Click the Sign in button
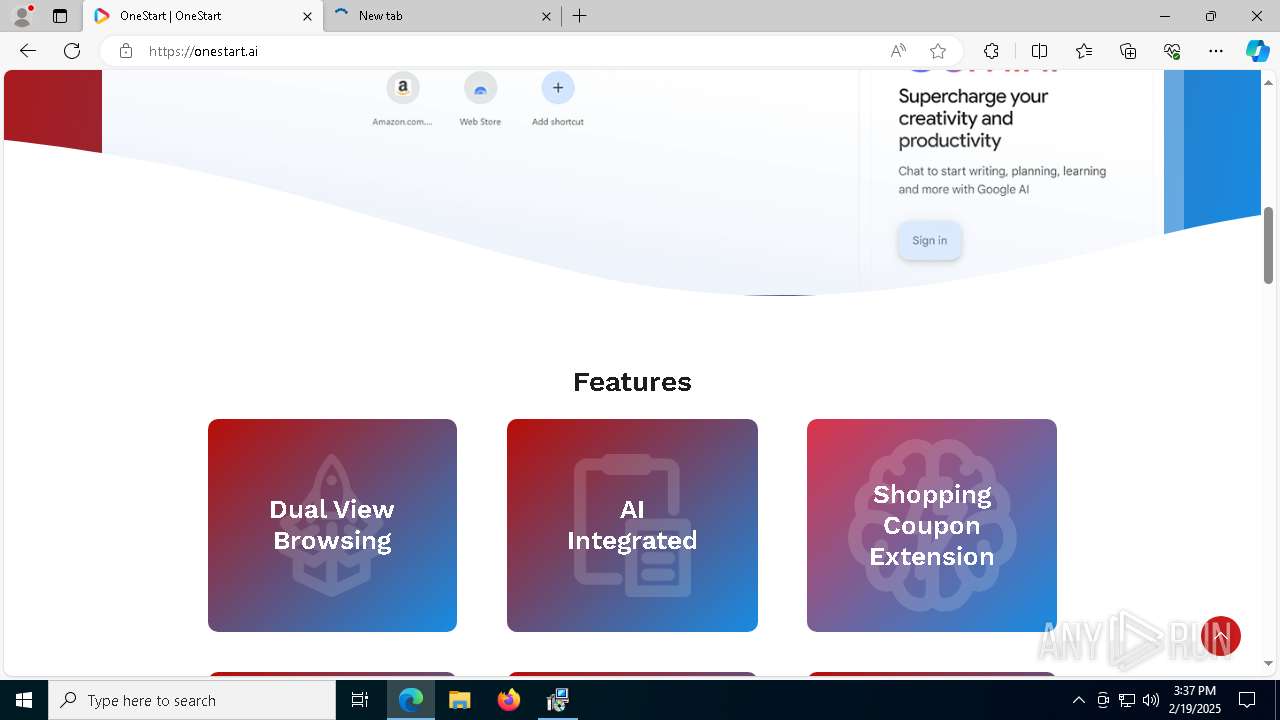Viewport: 1280px width, 720px height. click(930, 240)
